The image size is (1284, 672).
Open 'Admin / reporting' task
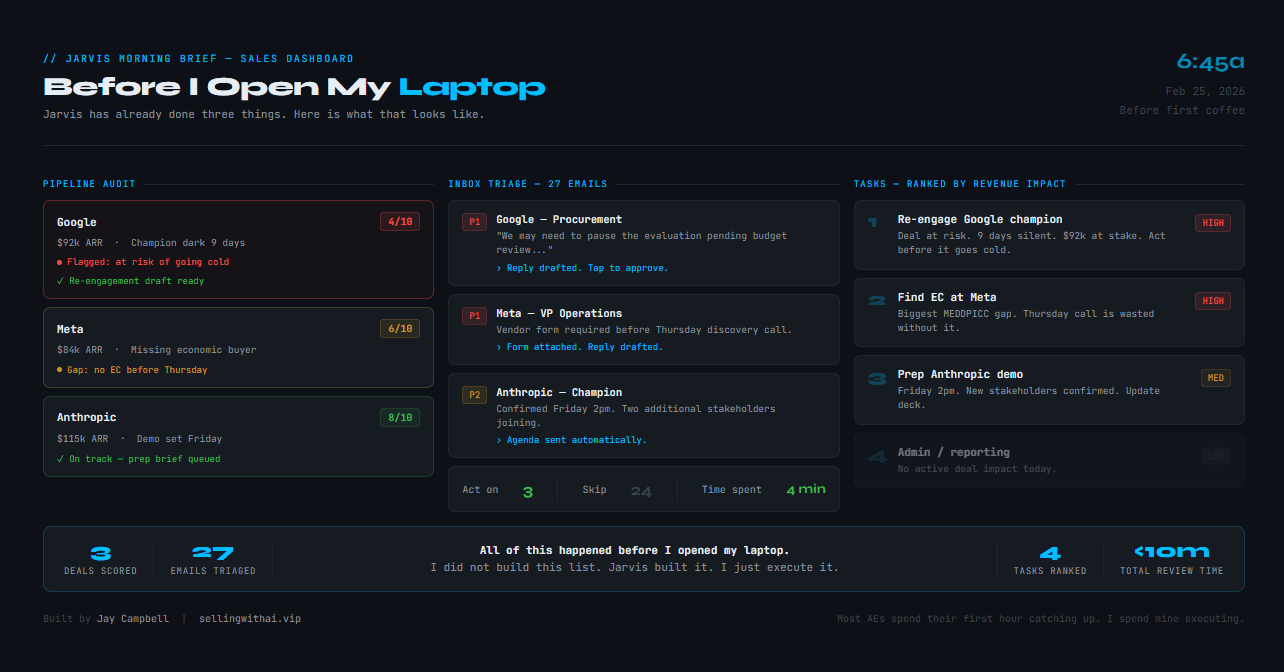[x=954, y=452]
